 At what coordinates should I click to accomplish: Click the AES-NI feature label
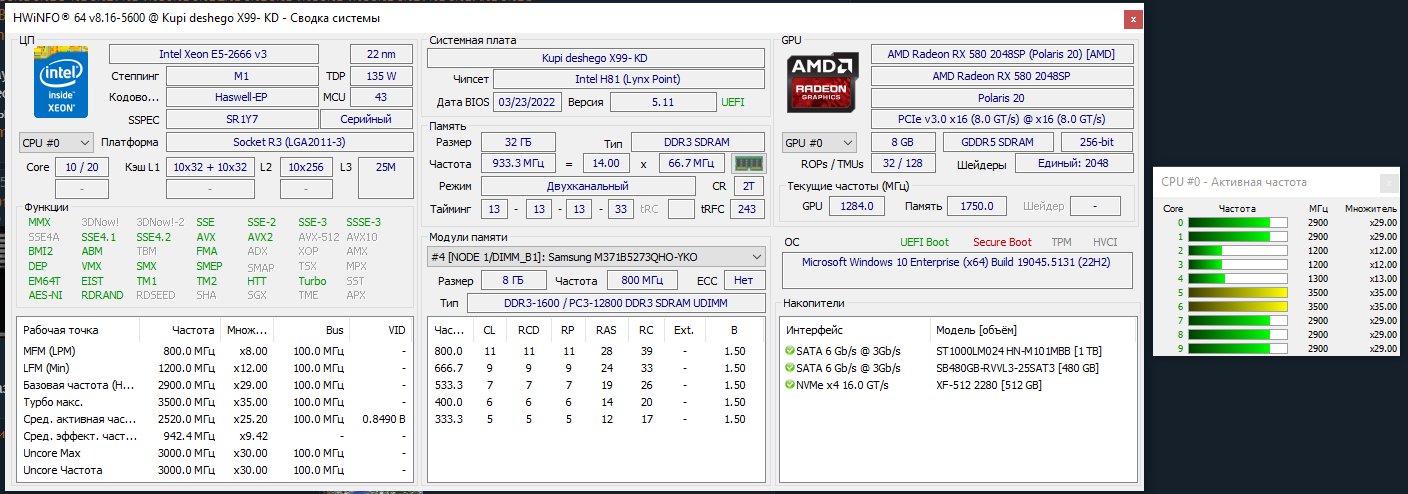[44, 295]
